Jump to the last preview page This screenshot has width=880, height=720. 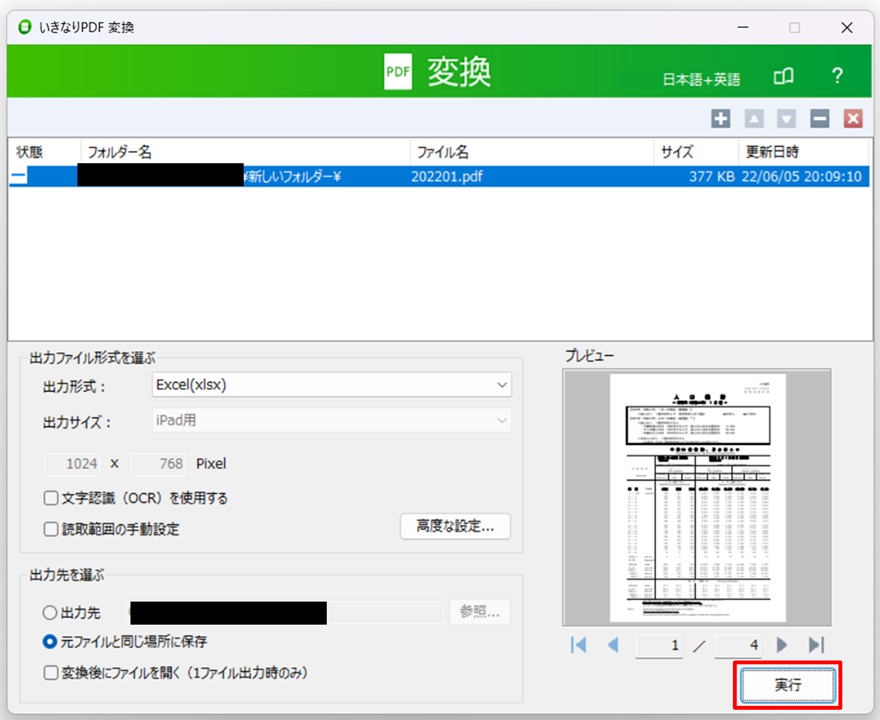(x=816, y=645)
